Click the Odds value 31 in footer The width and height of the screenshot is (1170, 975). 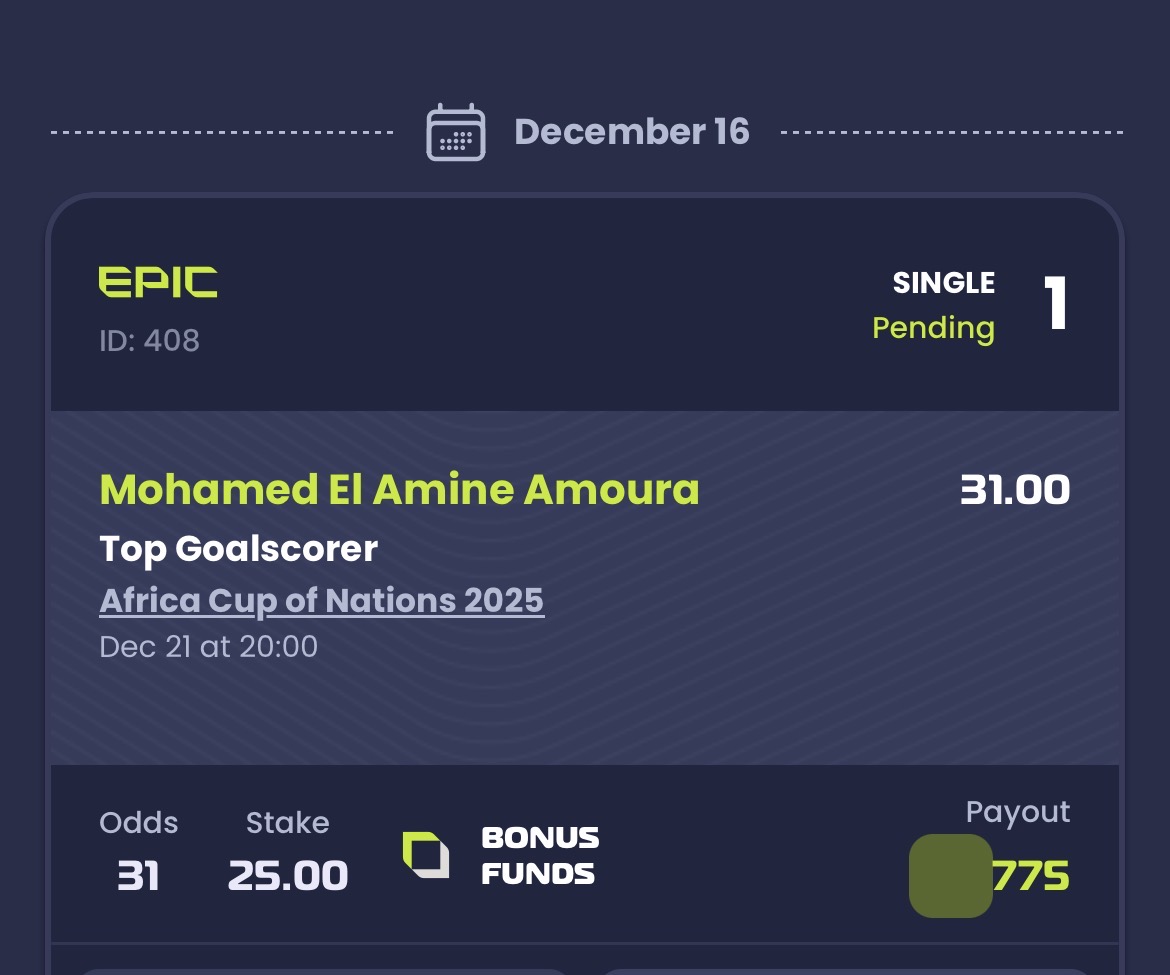[x=138, y=875]
